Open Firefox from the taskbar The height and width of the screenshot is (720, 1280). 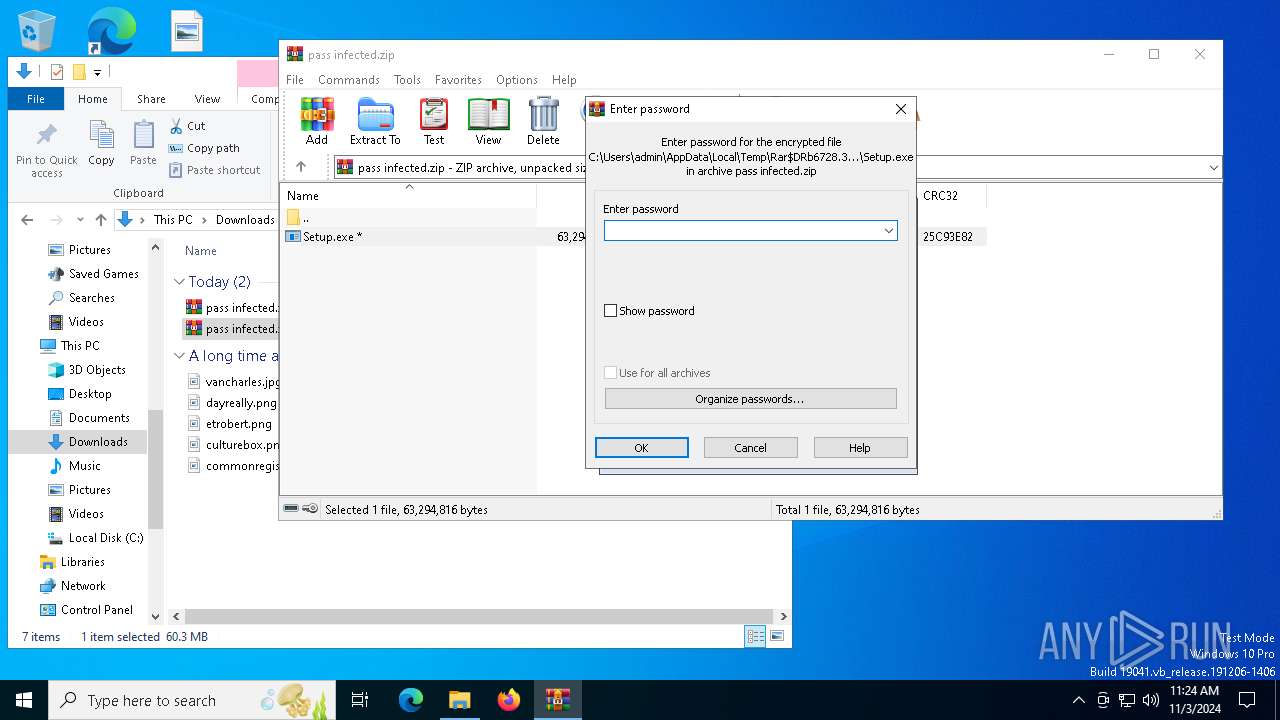tap(509, 700)
